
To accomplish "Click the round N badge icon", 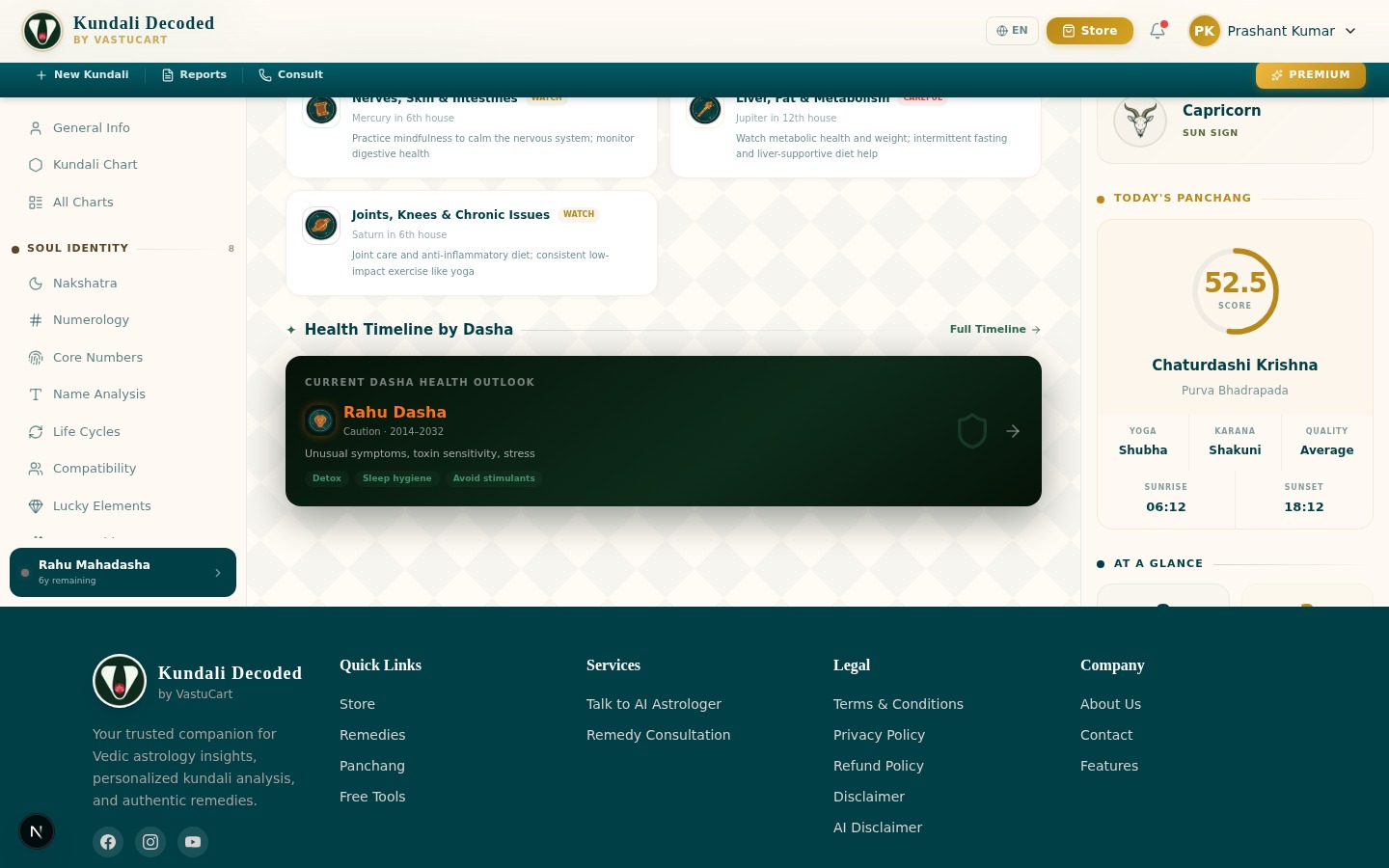I will 37,831.
